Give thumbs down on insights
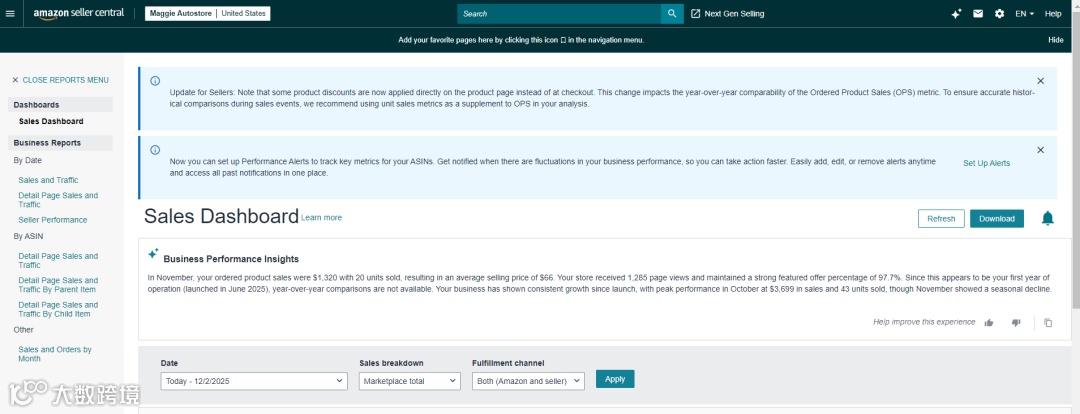This screenshot has width=1080, height=414. [x=1016, y=322]
